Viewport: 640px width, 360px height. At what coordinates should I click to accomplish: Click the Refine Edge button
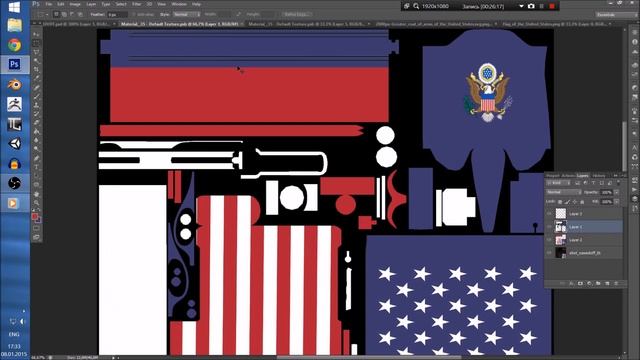click(x=297, y=14)
